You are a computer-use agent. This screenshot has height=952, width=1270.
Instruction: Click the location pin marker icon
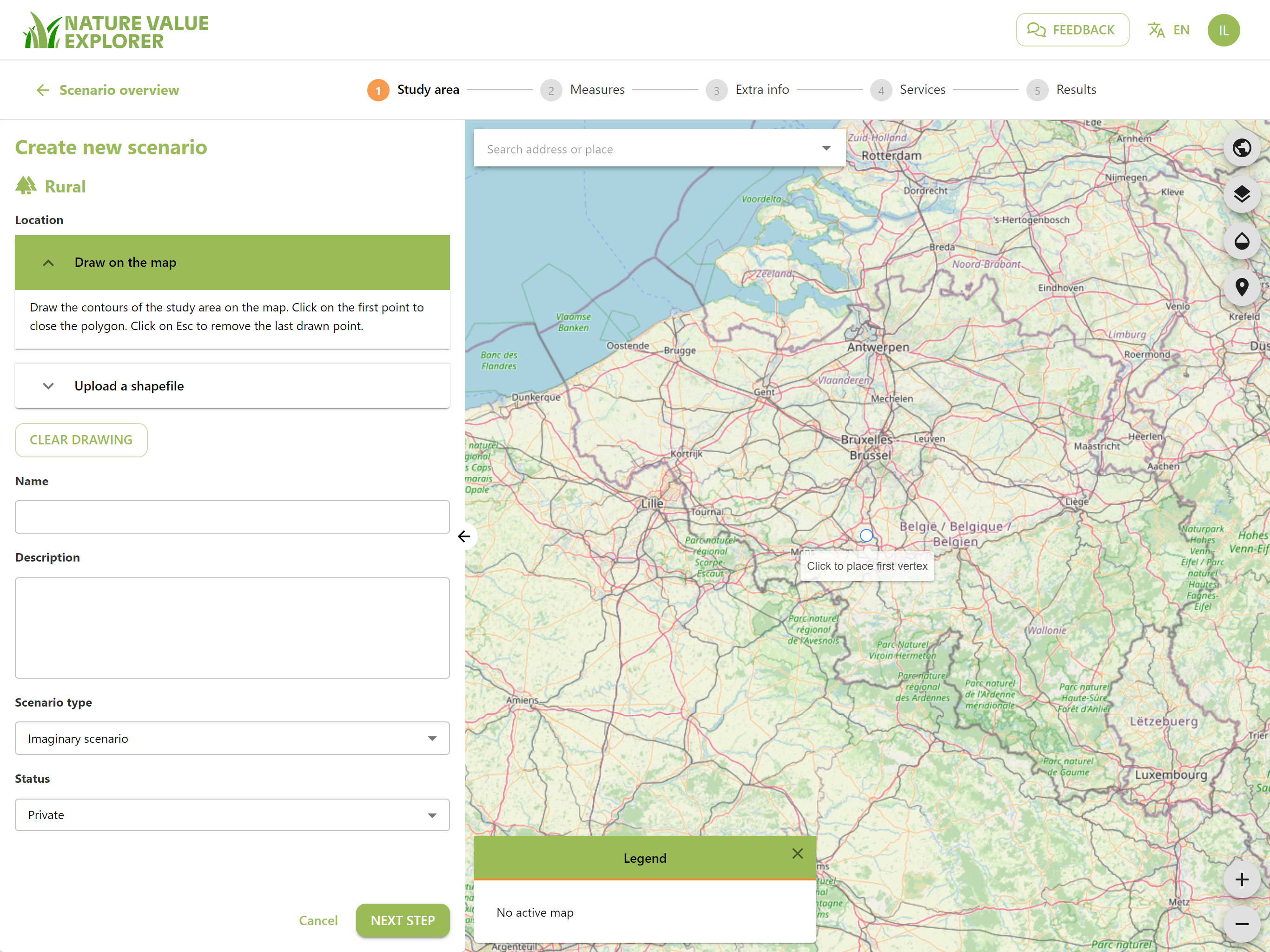coord(1242,286)
